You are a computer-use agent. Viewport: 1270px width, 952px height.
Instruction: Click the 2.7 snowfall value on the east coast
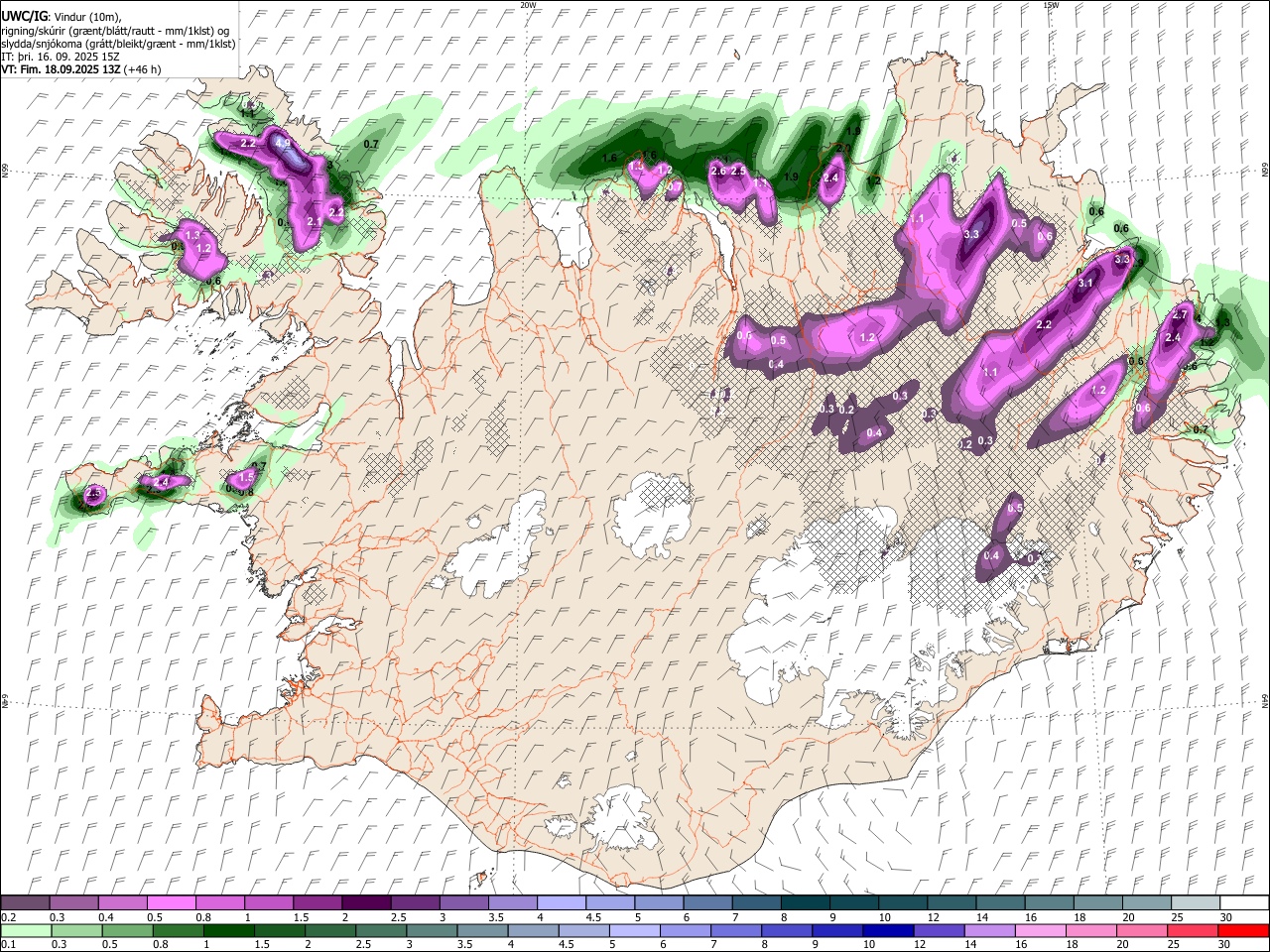click(1180, 314)
